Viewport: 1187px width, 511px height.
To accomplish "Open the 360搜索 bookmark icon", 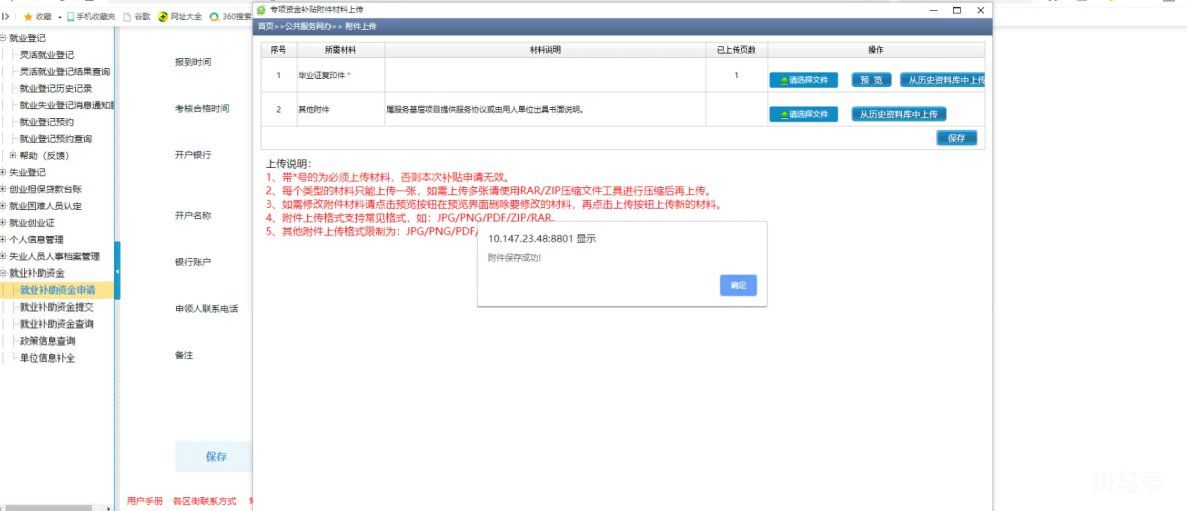I will (215, 17).
